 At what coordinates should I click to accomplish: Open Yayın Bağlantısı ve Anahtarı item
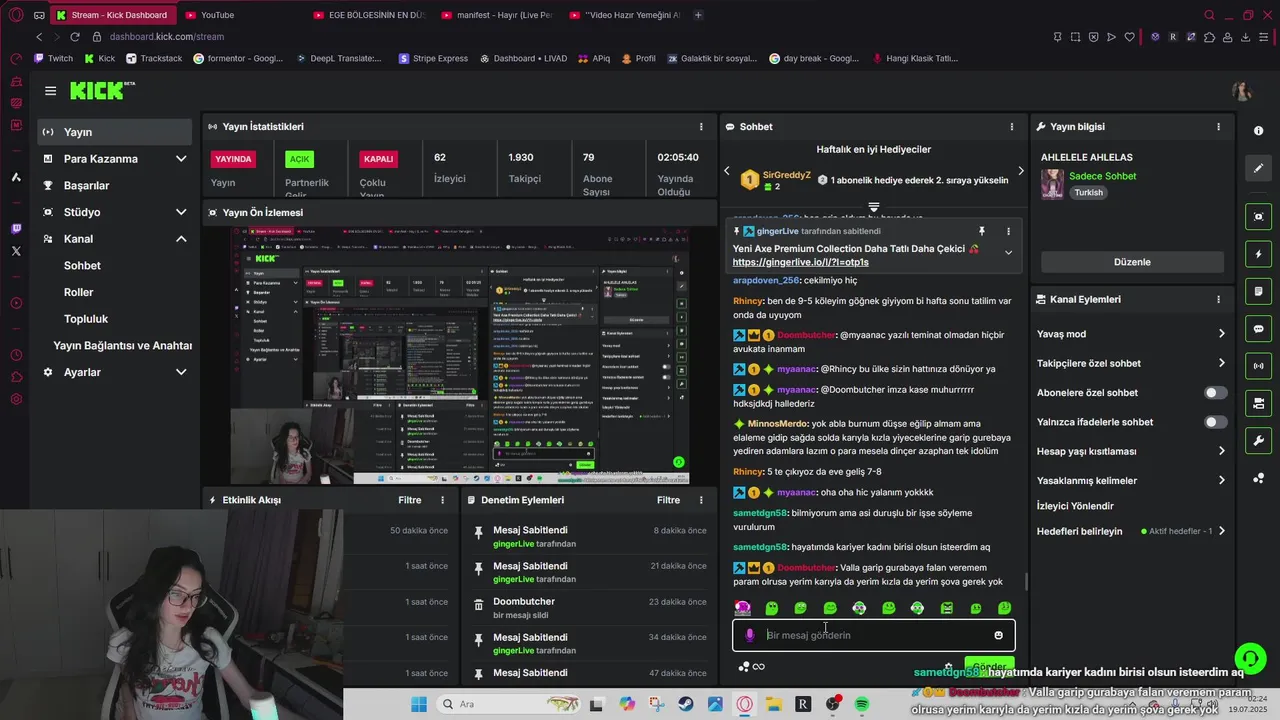pyautogui.click(x=122, y=346)
